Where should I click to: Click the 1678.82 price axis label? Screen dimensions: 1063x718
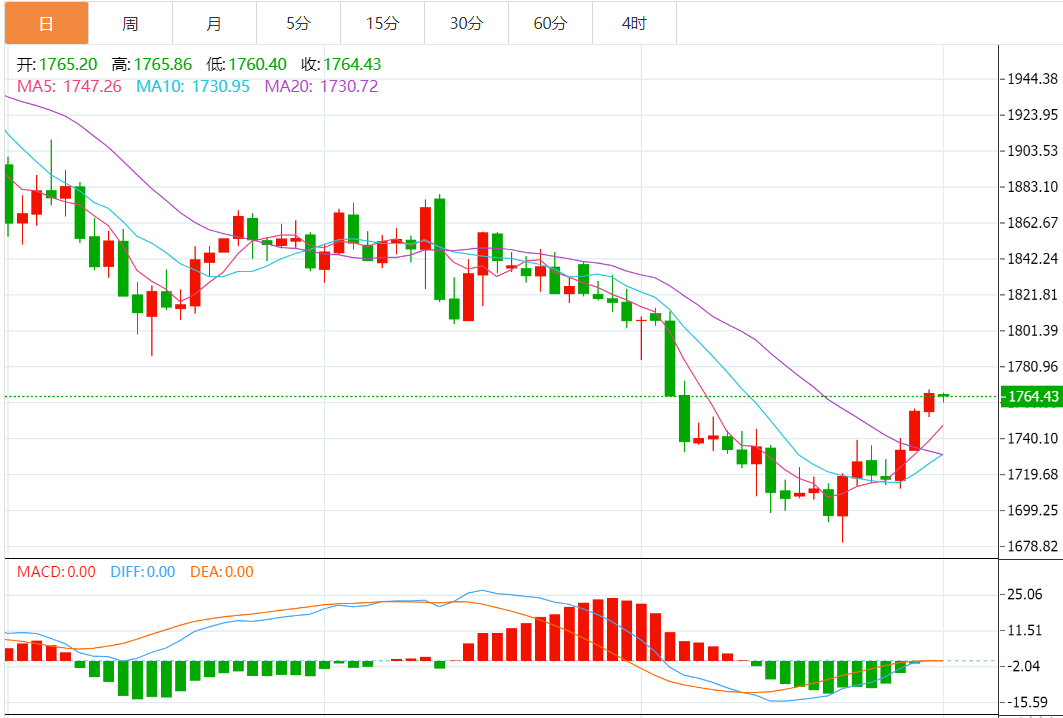(x=1032, y=546)
